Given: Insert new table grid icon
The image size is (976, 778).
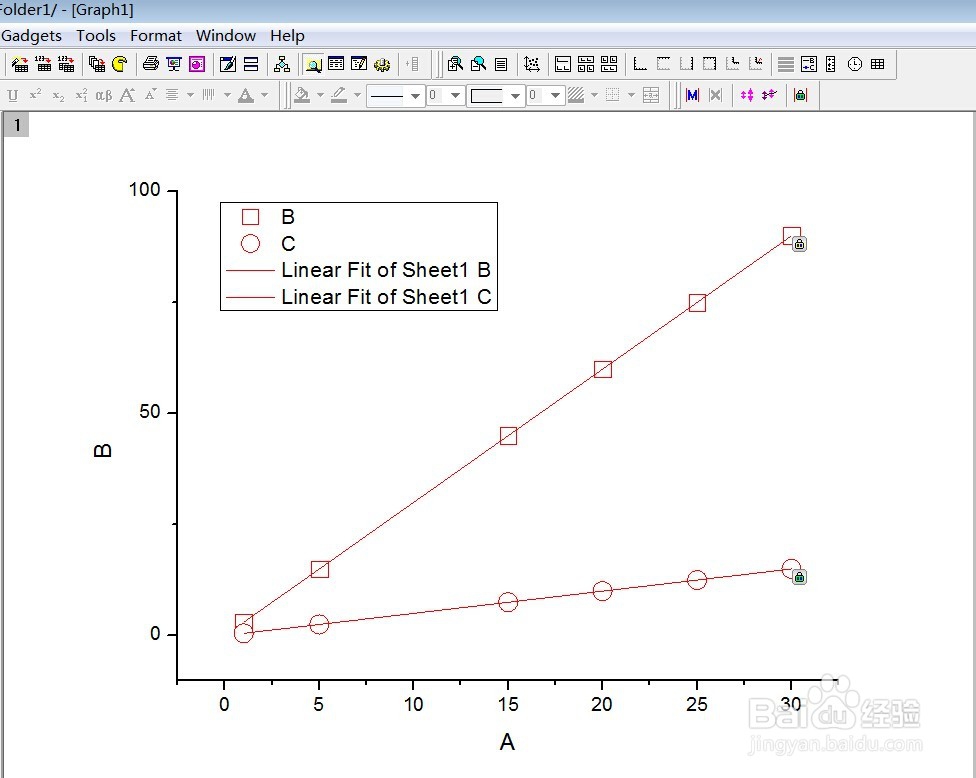Looking at the screenshot, I should click(x=878, y=63).
